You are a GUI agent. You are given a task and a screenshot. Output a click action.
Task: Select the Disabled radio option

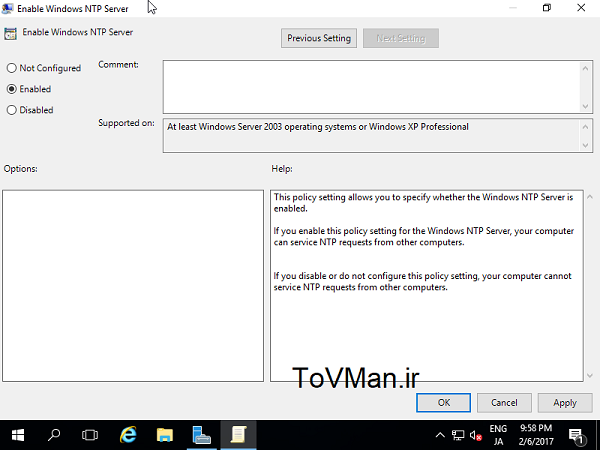click(x=30, y=110)
